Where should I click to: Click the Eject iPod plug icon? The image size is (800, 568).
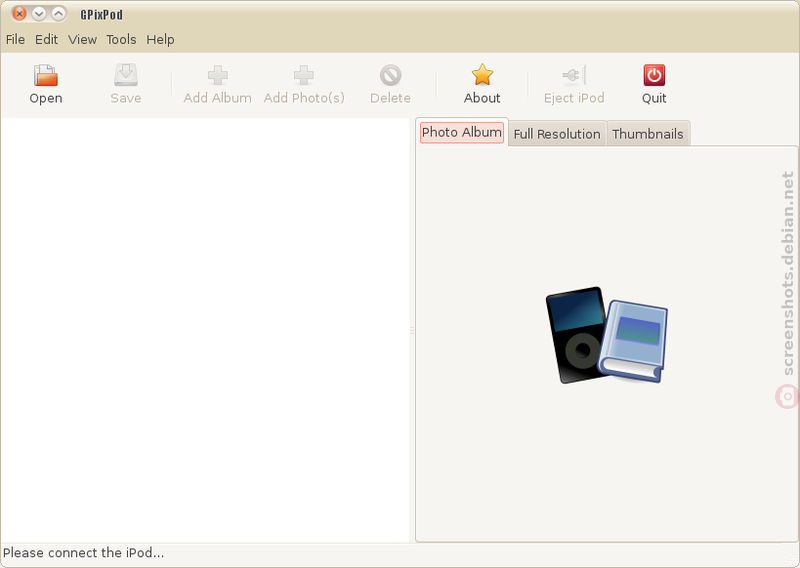[574, 75]
